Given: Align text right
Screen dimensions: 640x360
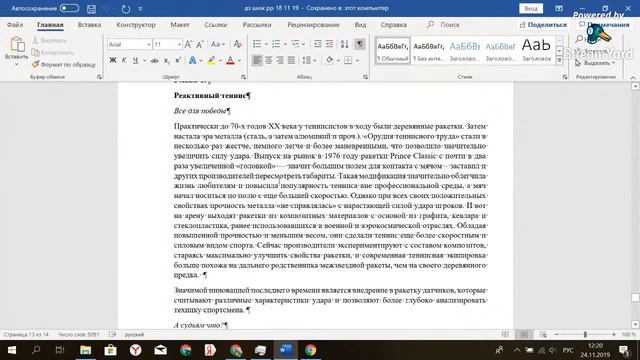Looking at the screenshot, I should pyautogui.click(x=280, y=60).
